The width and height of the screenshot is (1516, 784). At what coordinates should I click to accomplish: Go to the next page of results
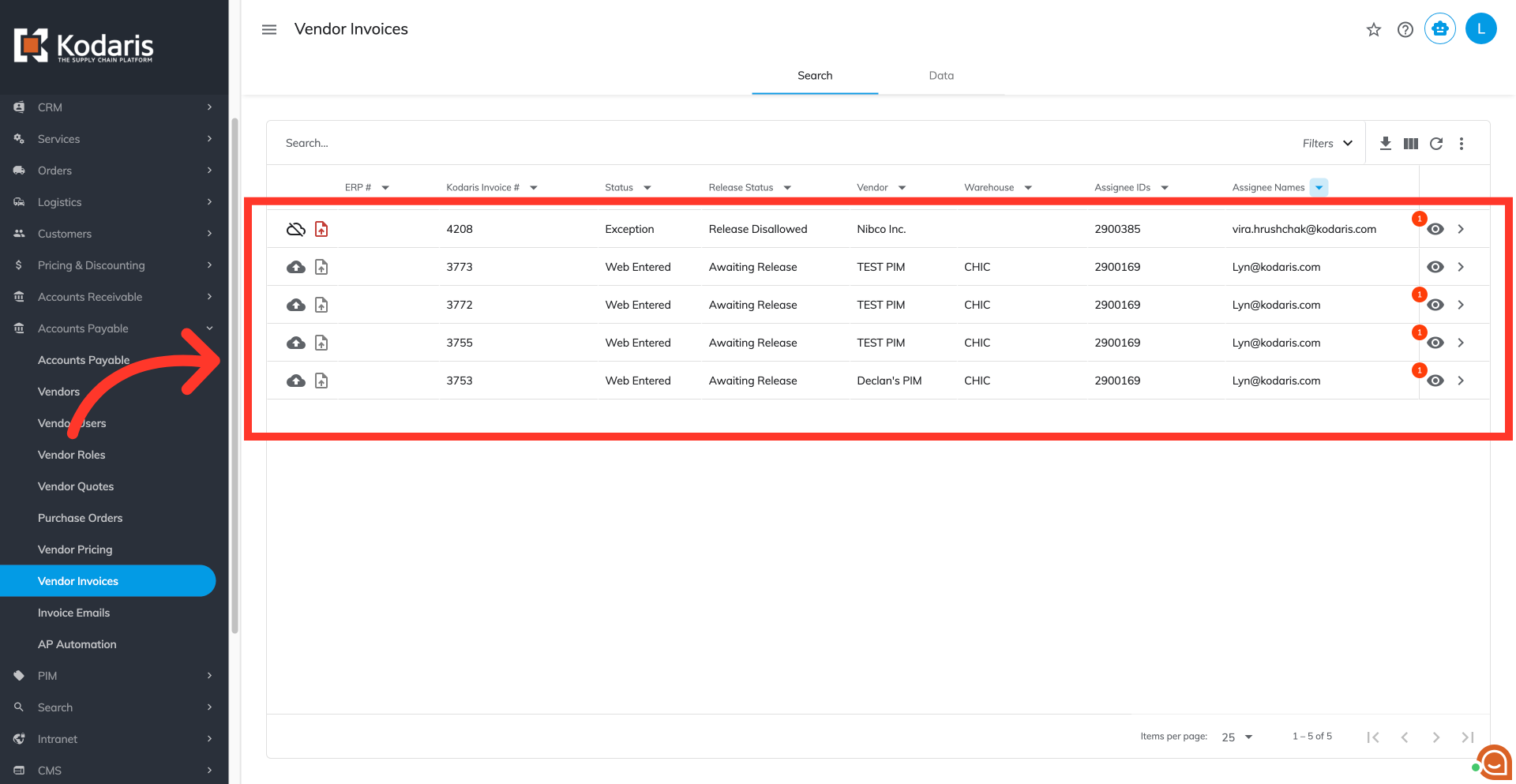[1436, 737]
